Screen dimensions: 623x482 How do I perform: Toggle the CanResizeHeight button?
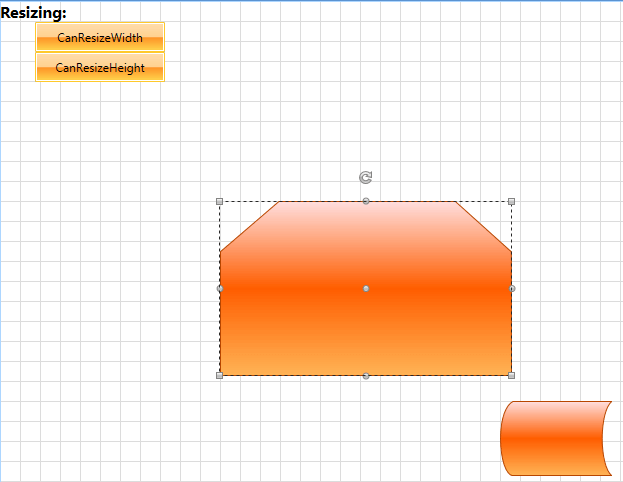(x=100, y=67)
